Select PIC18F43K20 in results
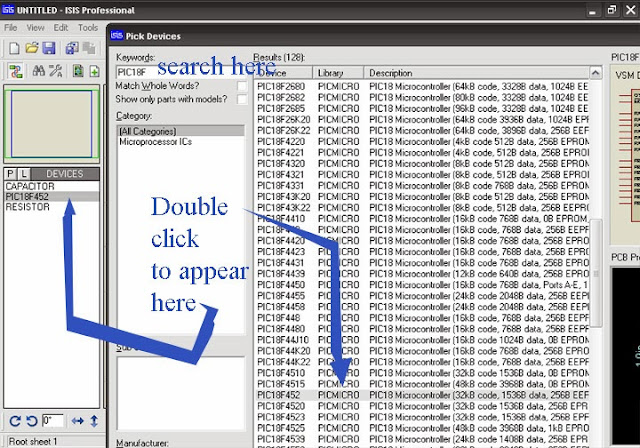The height and width of the screenshot is (448, 640). [422, 197]
